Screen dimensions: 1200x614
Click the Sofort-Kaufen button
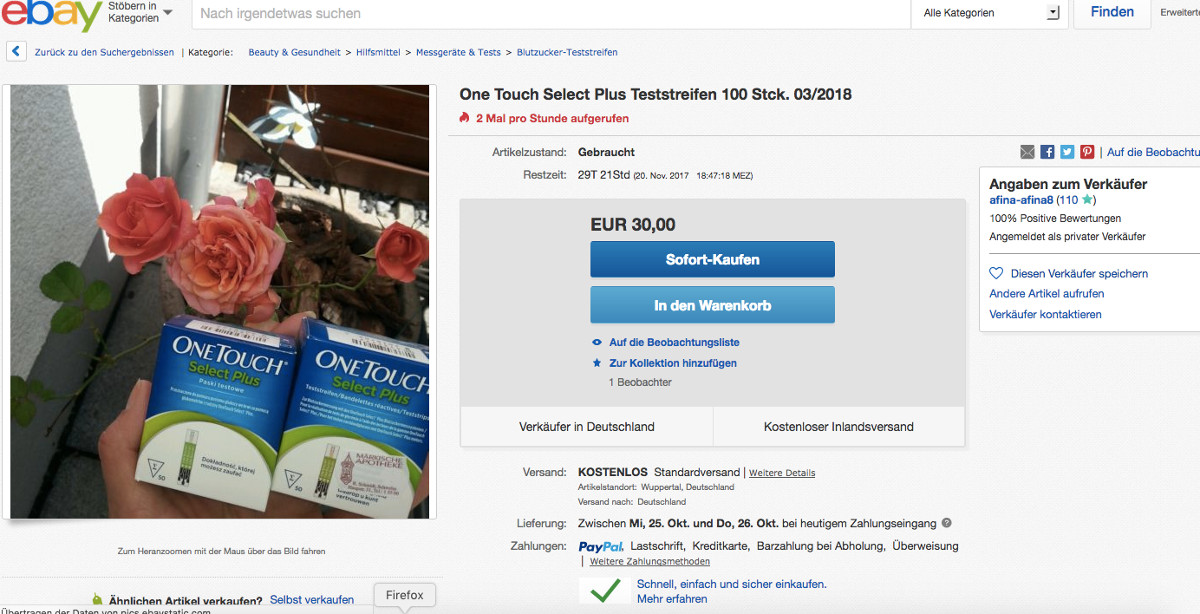[x=712, y=259]
